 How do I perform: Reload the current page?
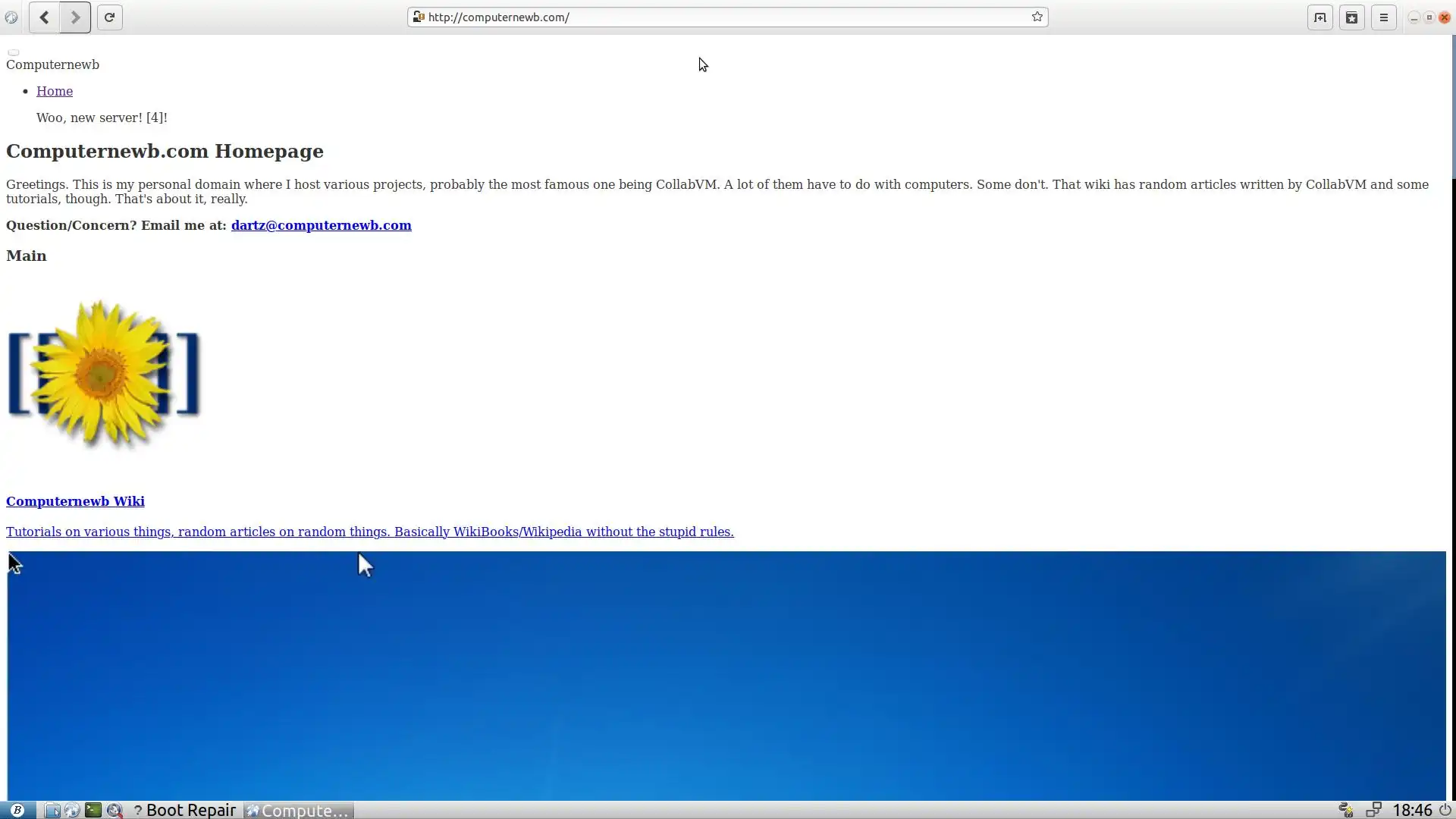[109, 17]
